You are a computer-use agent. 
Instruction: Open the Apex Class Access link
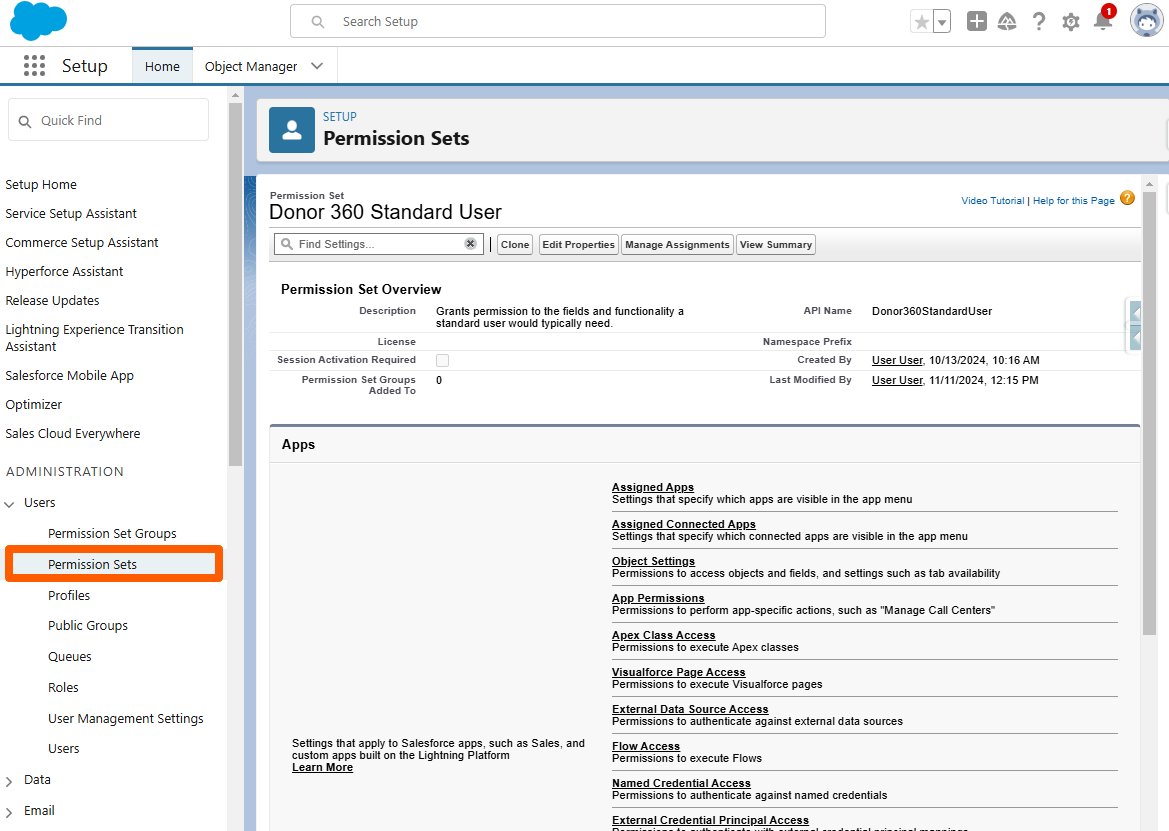click(x=664, y=635)
